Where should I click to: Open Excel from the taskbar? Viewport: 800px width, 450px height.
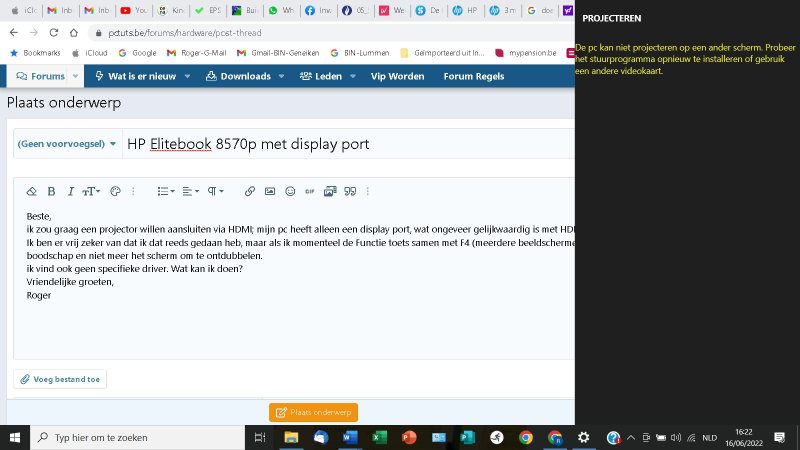pyautogui.click(x=379, y=437)
